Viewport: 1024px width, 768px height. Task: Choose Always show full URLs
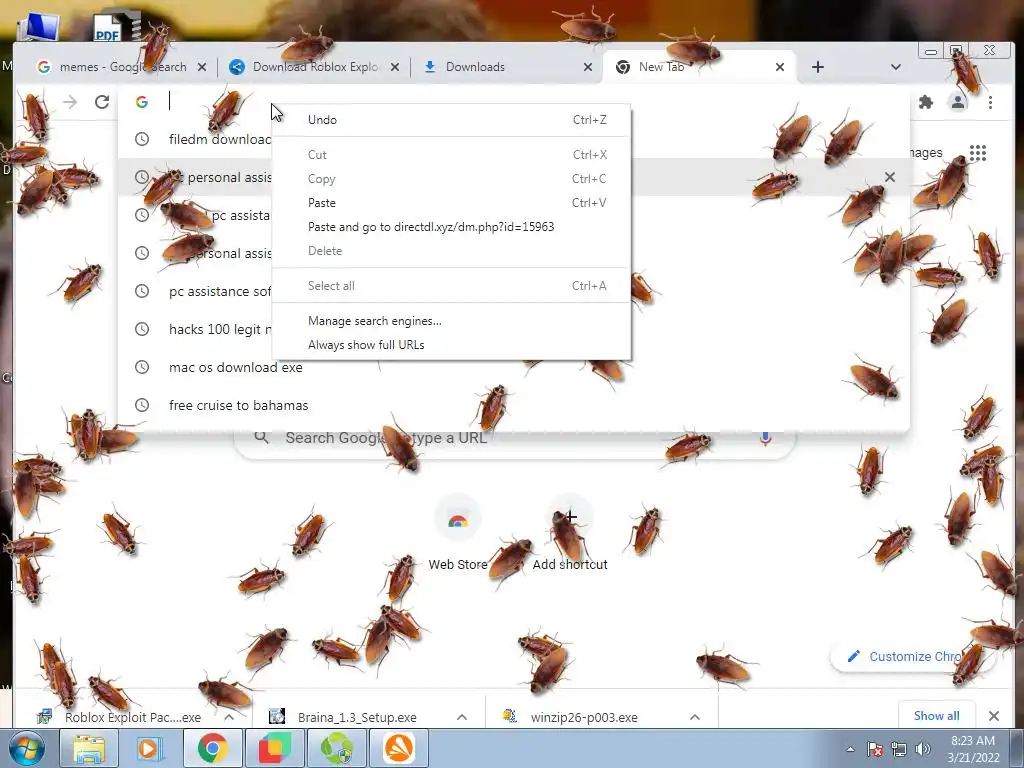pyautogui.click(x=451, y=345)
